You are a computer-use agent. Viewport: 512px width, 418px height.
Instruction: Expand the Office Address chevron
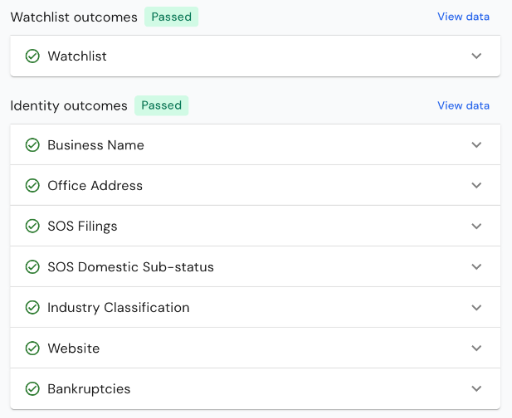[476, 185]
